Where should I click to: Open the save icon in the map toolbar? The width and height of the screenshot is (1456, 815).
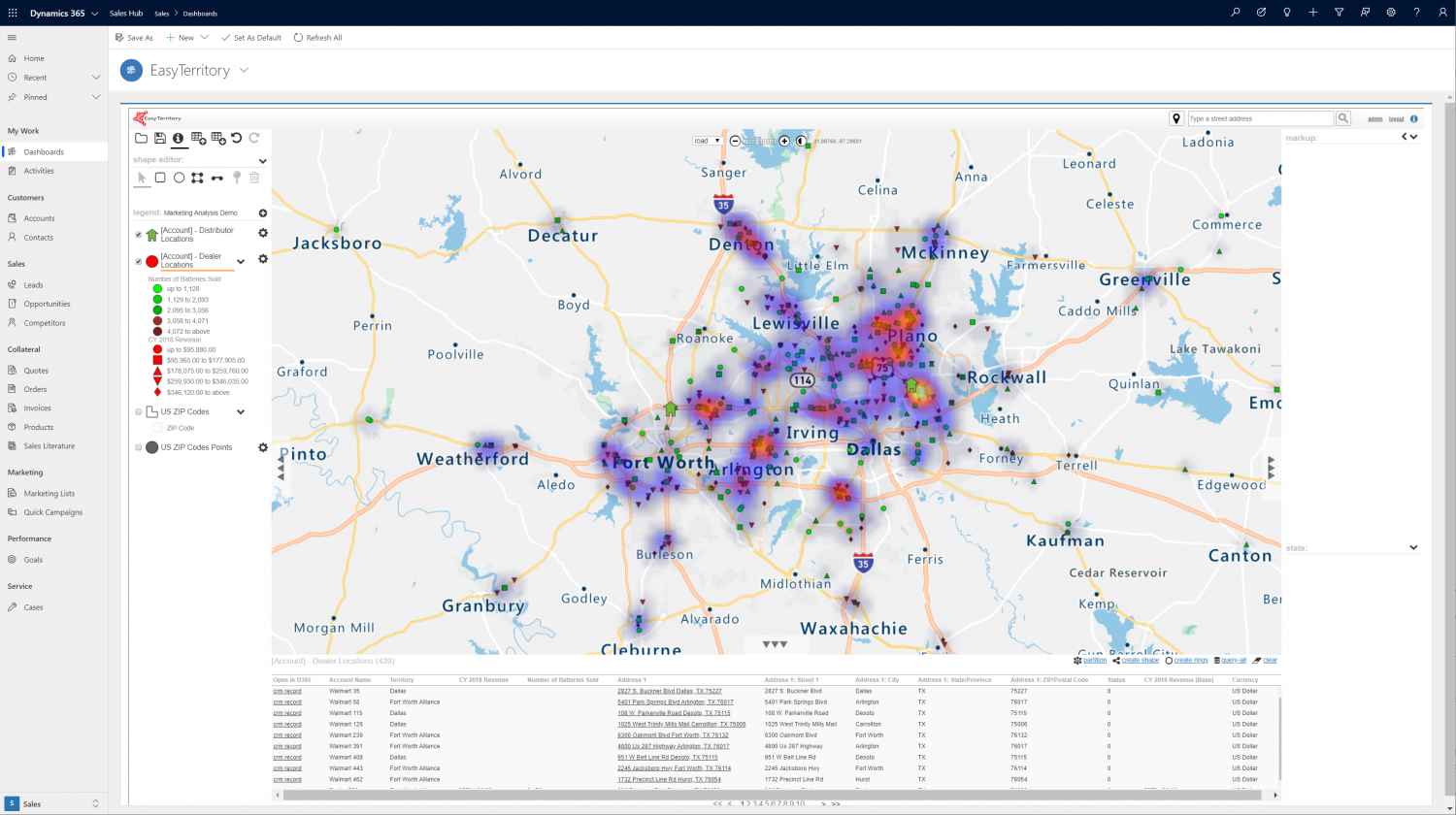coord(159,138)
